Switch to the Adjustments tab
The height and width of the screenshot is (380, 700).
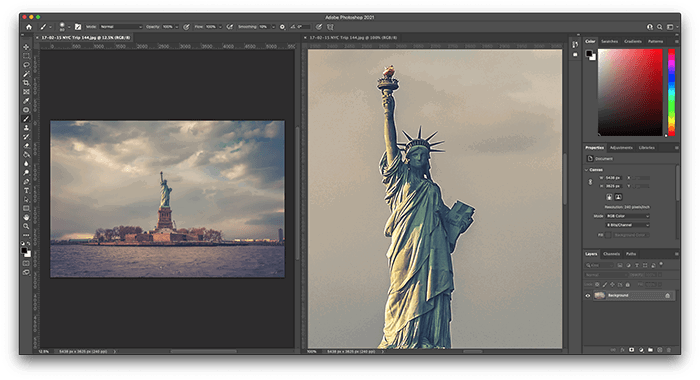[621, 147]
